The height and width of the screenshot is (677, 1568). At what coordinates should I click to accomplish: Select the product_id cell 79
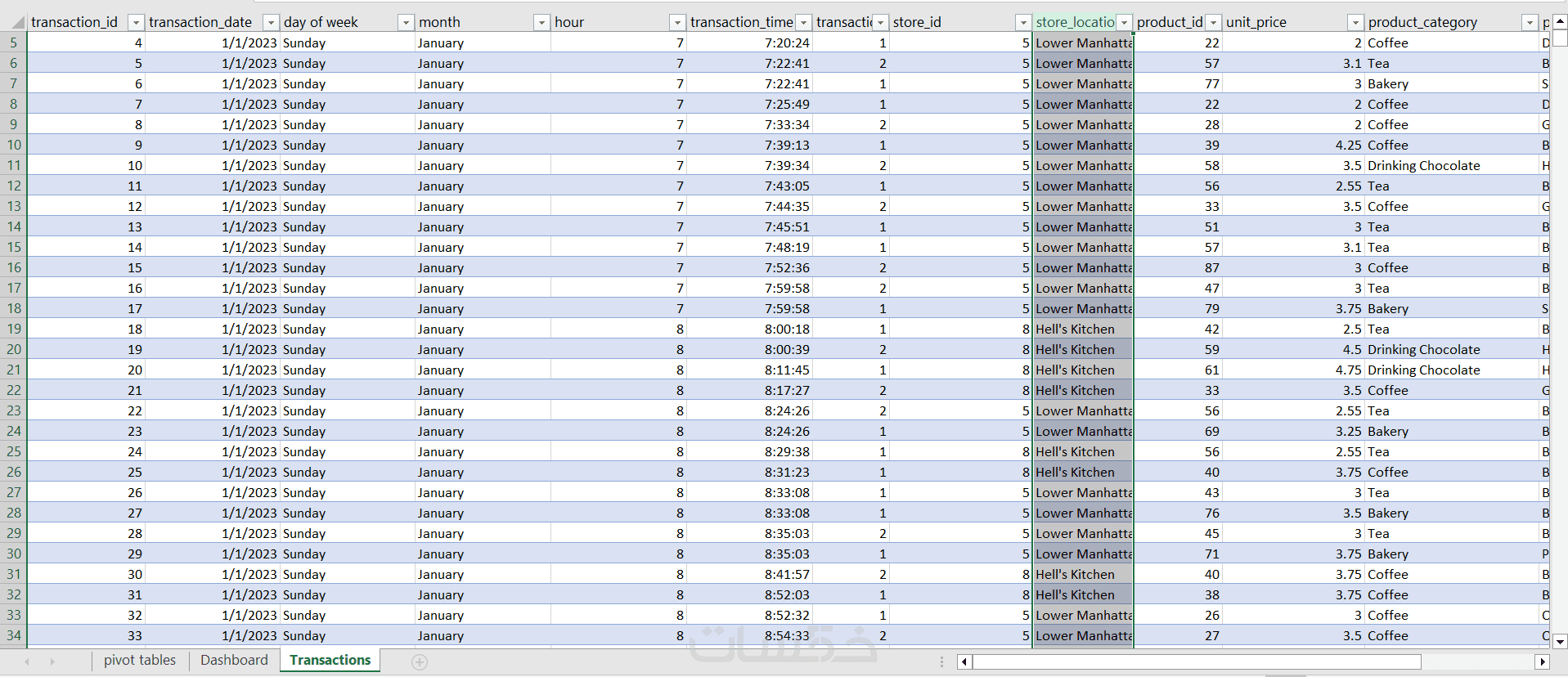[x=1178, y=308]
